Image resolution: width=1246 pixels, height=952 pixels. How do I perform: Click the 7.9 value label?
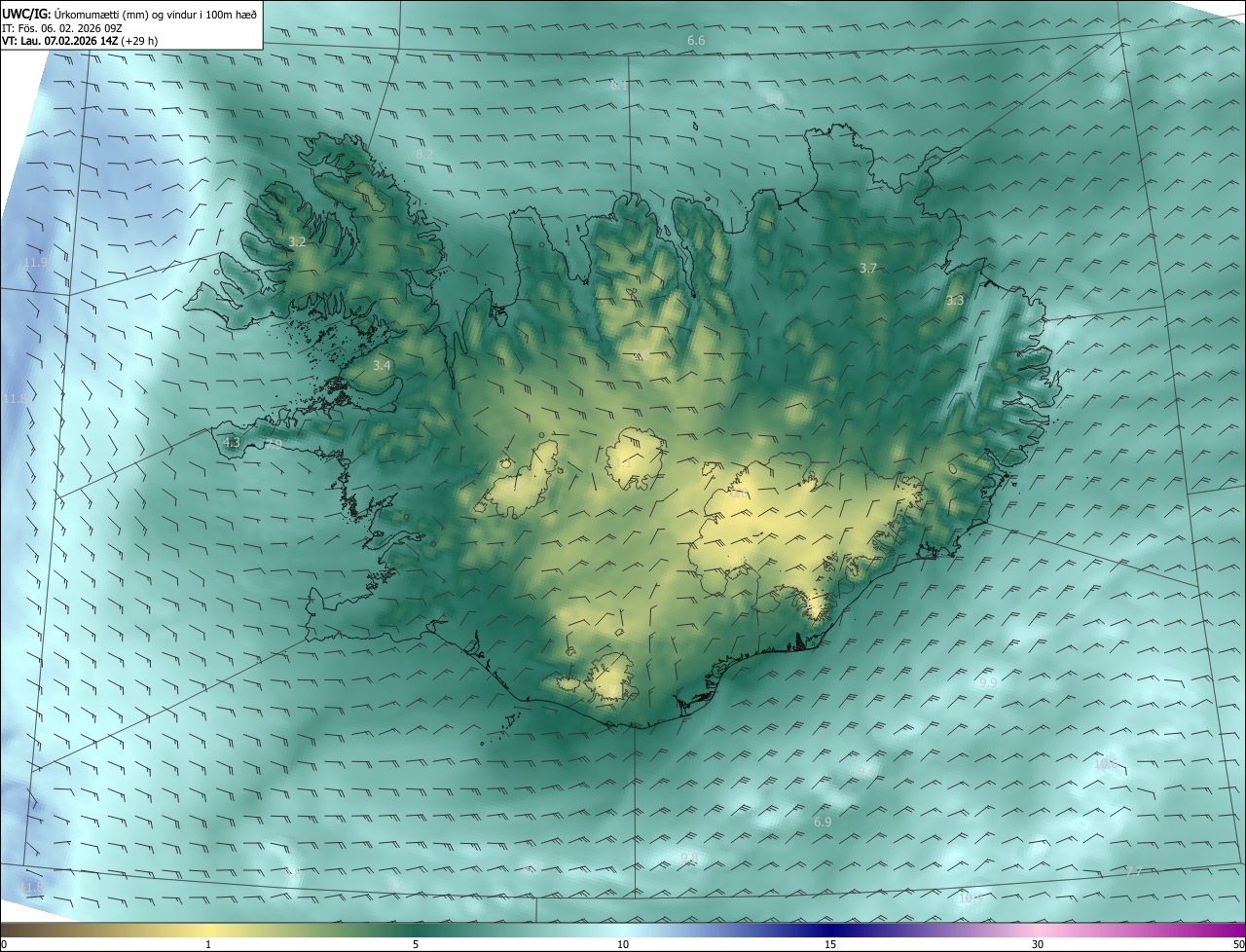pyautogui.click(x=274, y=445)
